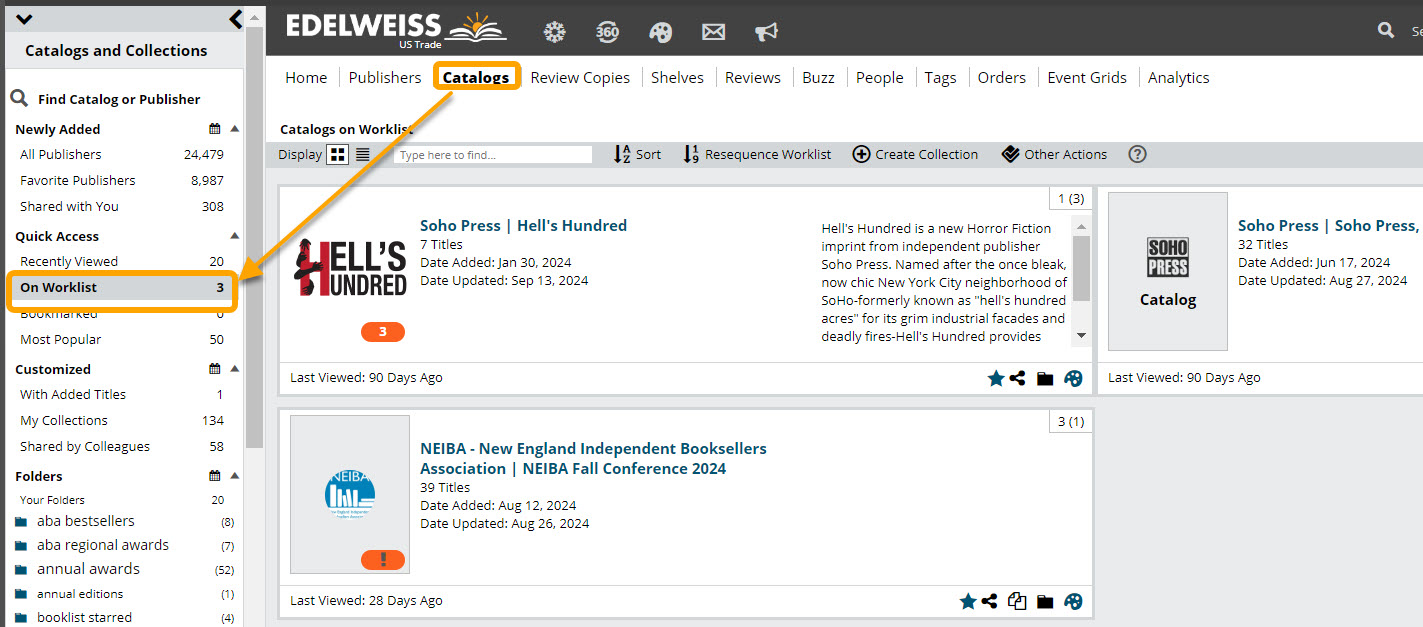The height and width of the screenshot is (627, 1423).
Task: Click the search magnifier in top bar
Action: point(1386,31)
